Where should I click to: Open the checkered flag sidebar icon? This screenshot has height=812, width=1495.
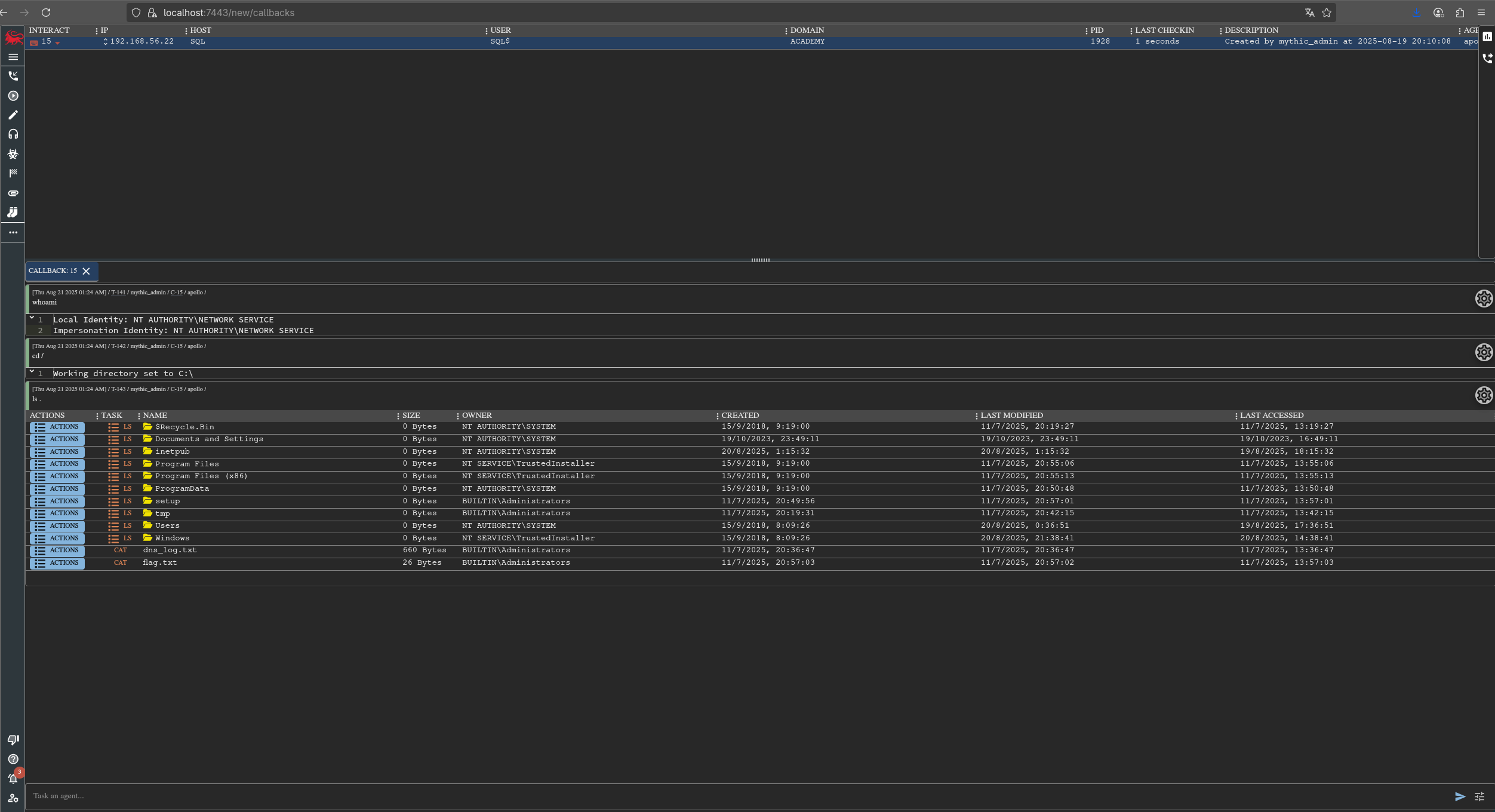coord(13,173)
